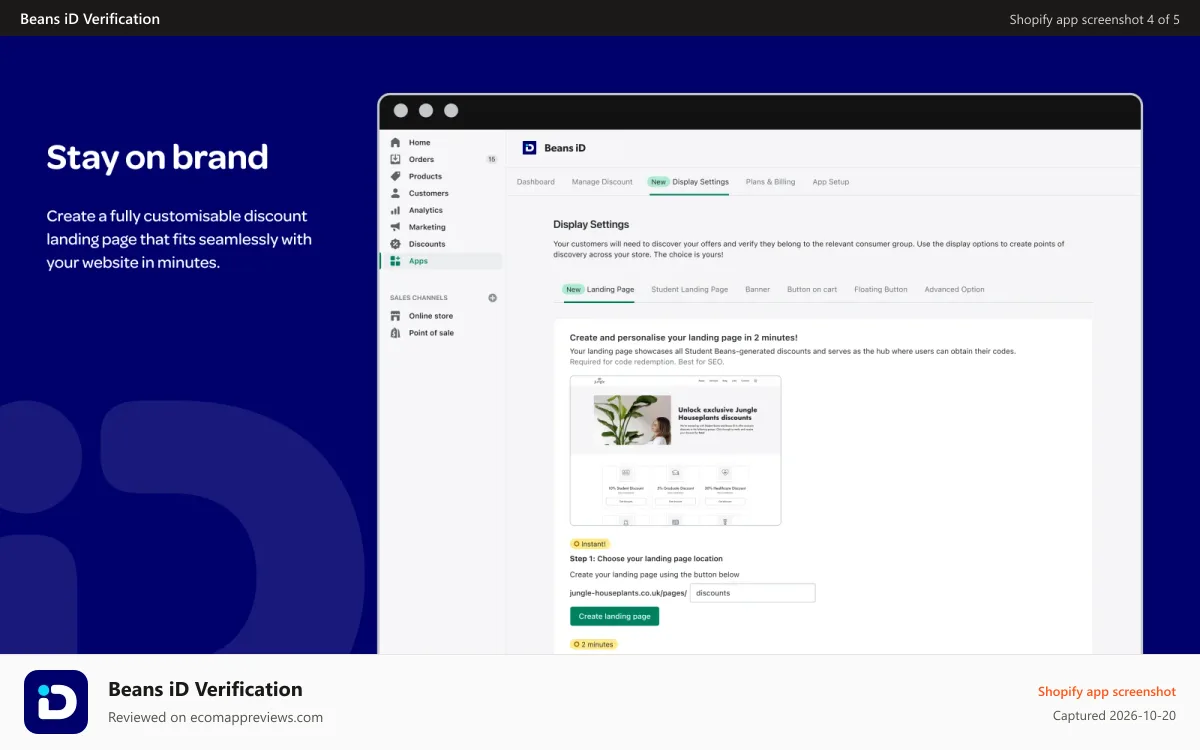
Task: Click the Captured 2026-10-20 text
Action: click(x=1115, y=716)
